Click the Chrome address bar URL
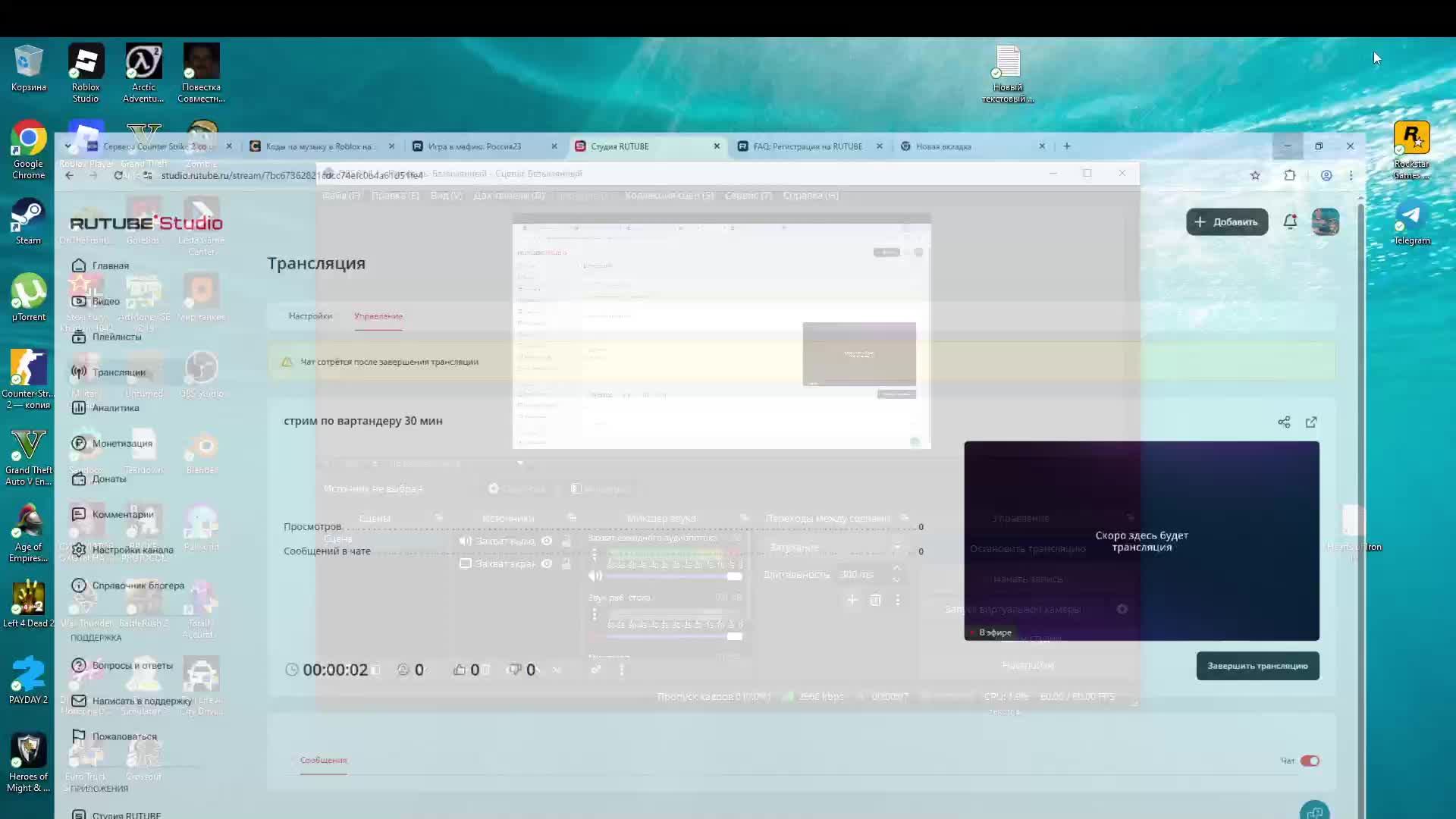The width and height of the screenshot is (1456, 819). coord(292,175)
